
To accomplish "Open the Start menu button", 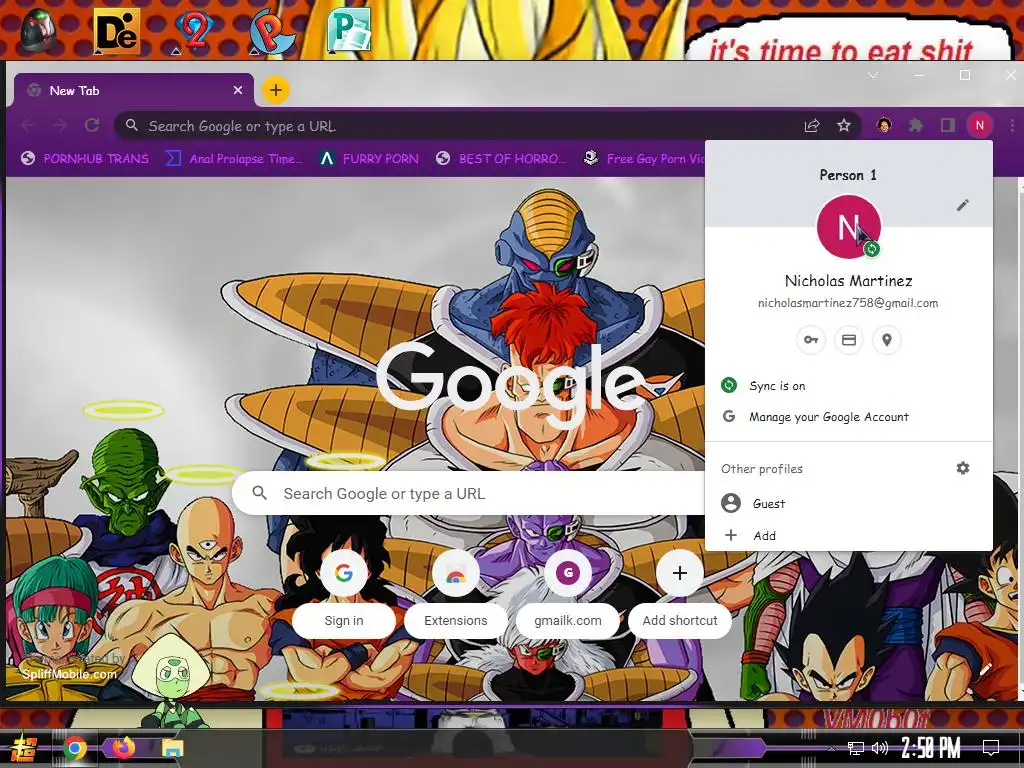I will 24,748.
